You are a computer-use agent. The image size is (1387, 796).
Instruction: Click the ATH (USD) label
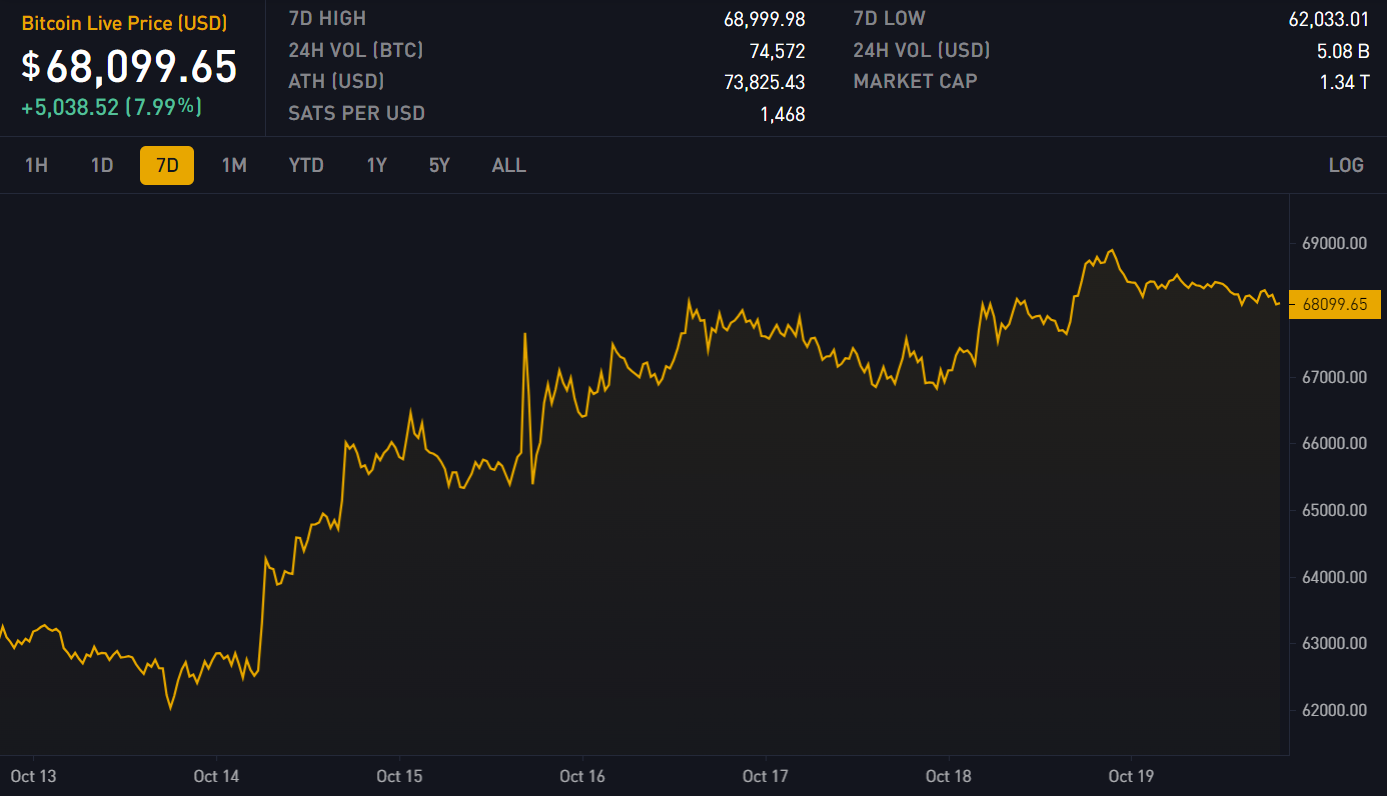tap(336, 81)
